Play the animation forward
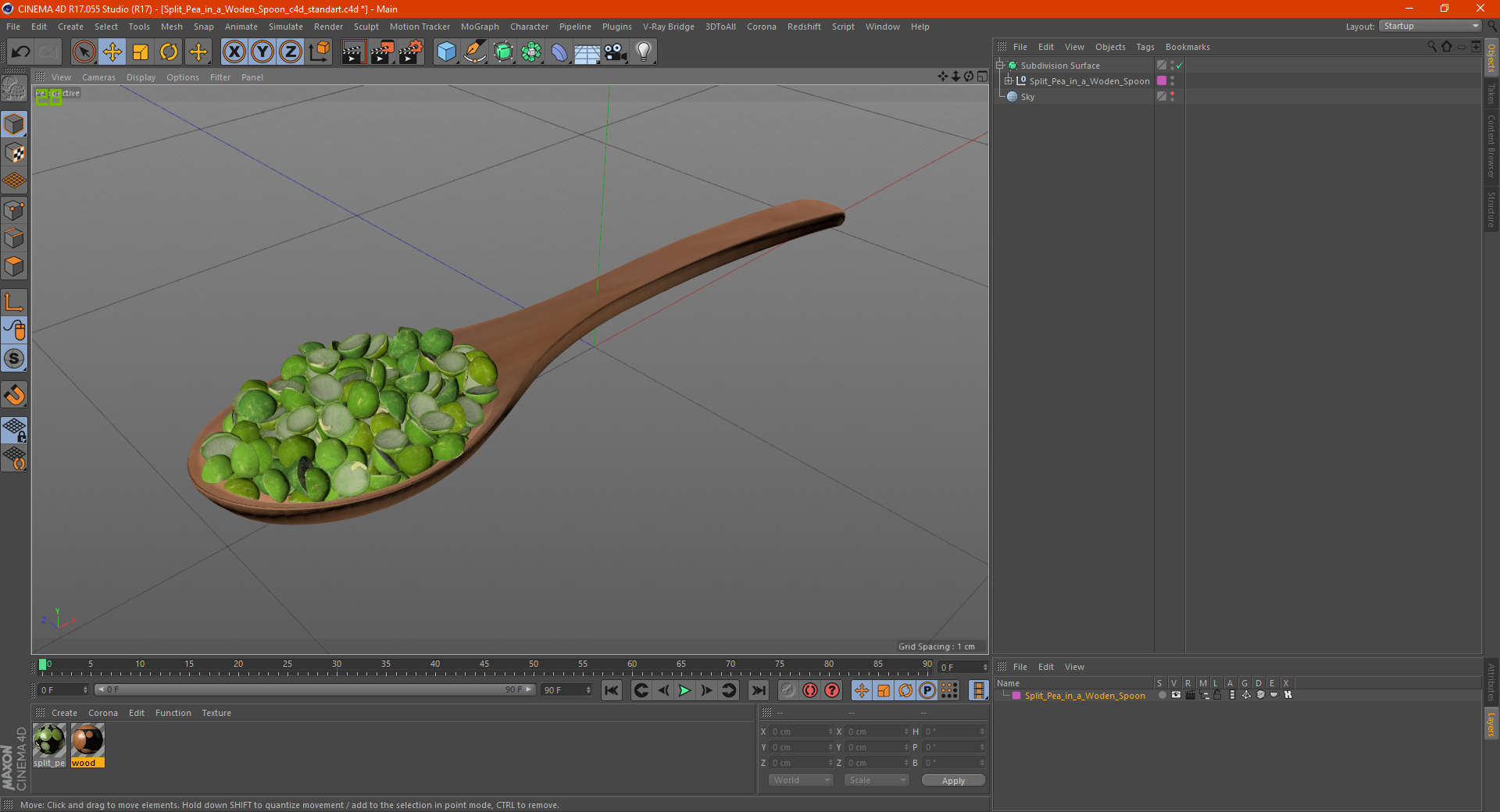 (684, 690)
